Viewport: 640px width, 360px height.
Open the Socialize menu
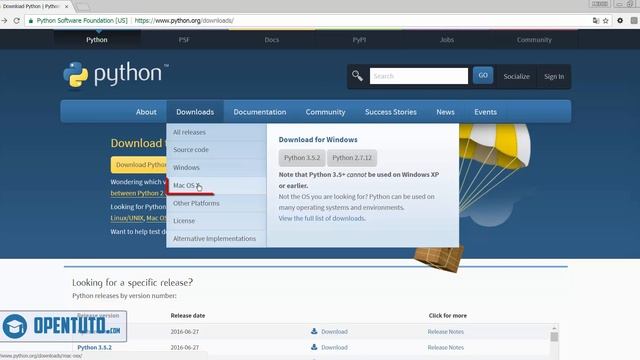516,76
